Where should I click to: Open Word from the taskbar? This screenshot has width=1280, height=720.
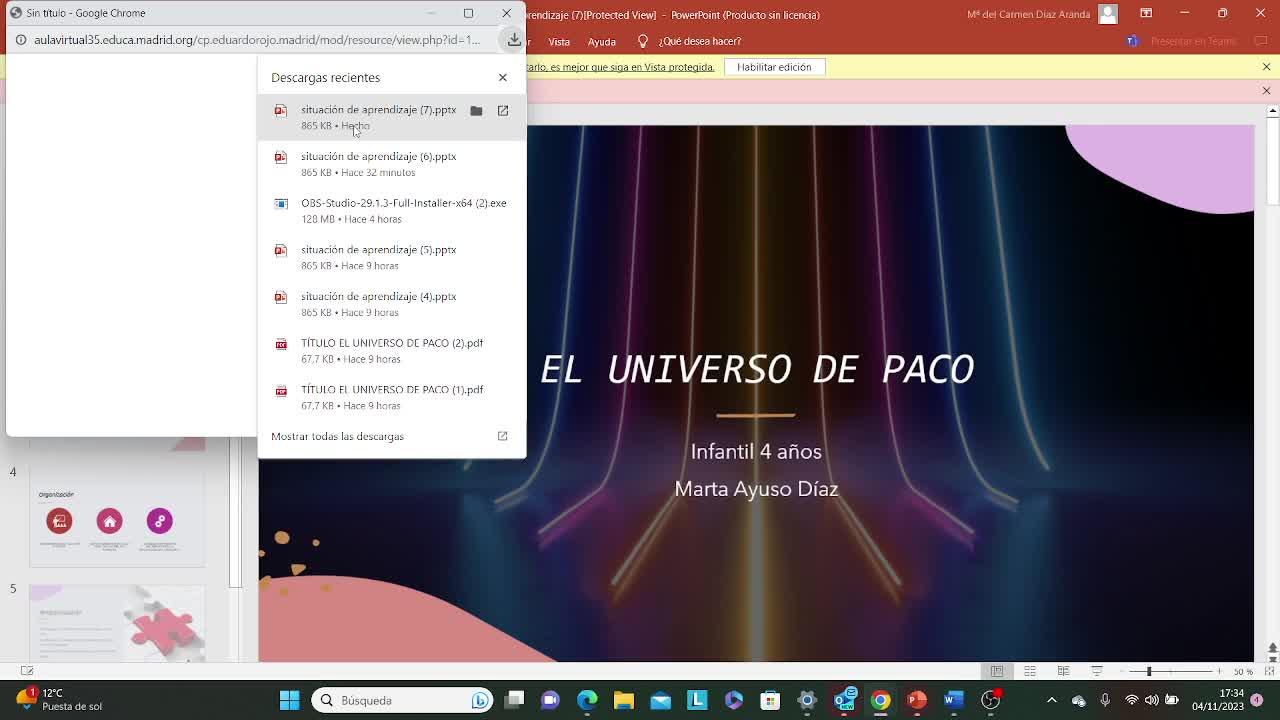954,700
